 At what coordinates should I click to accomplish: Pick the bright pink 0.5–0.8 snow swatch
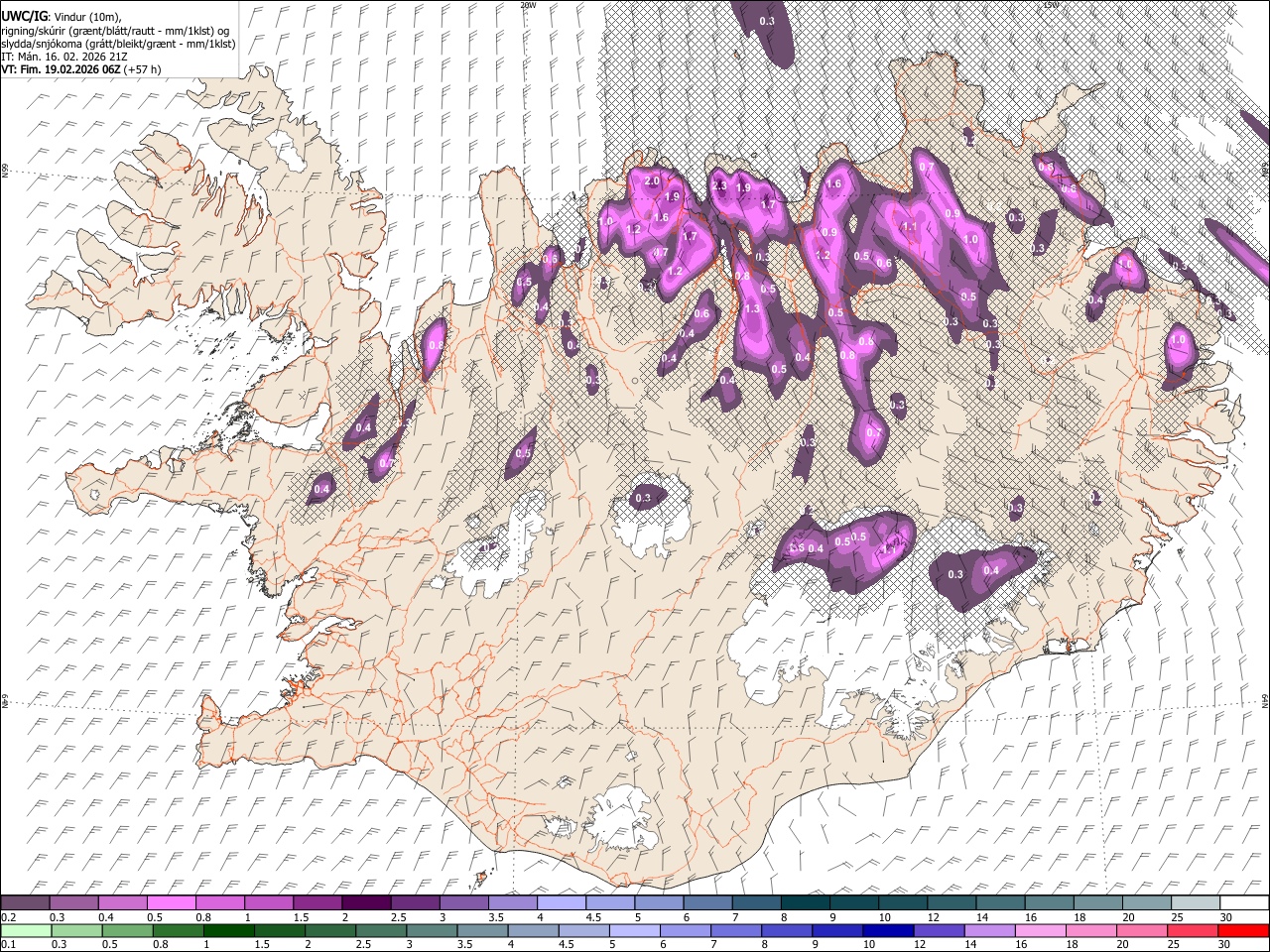(x=171, y=902)
